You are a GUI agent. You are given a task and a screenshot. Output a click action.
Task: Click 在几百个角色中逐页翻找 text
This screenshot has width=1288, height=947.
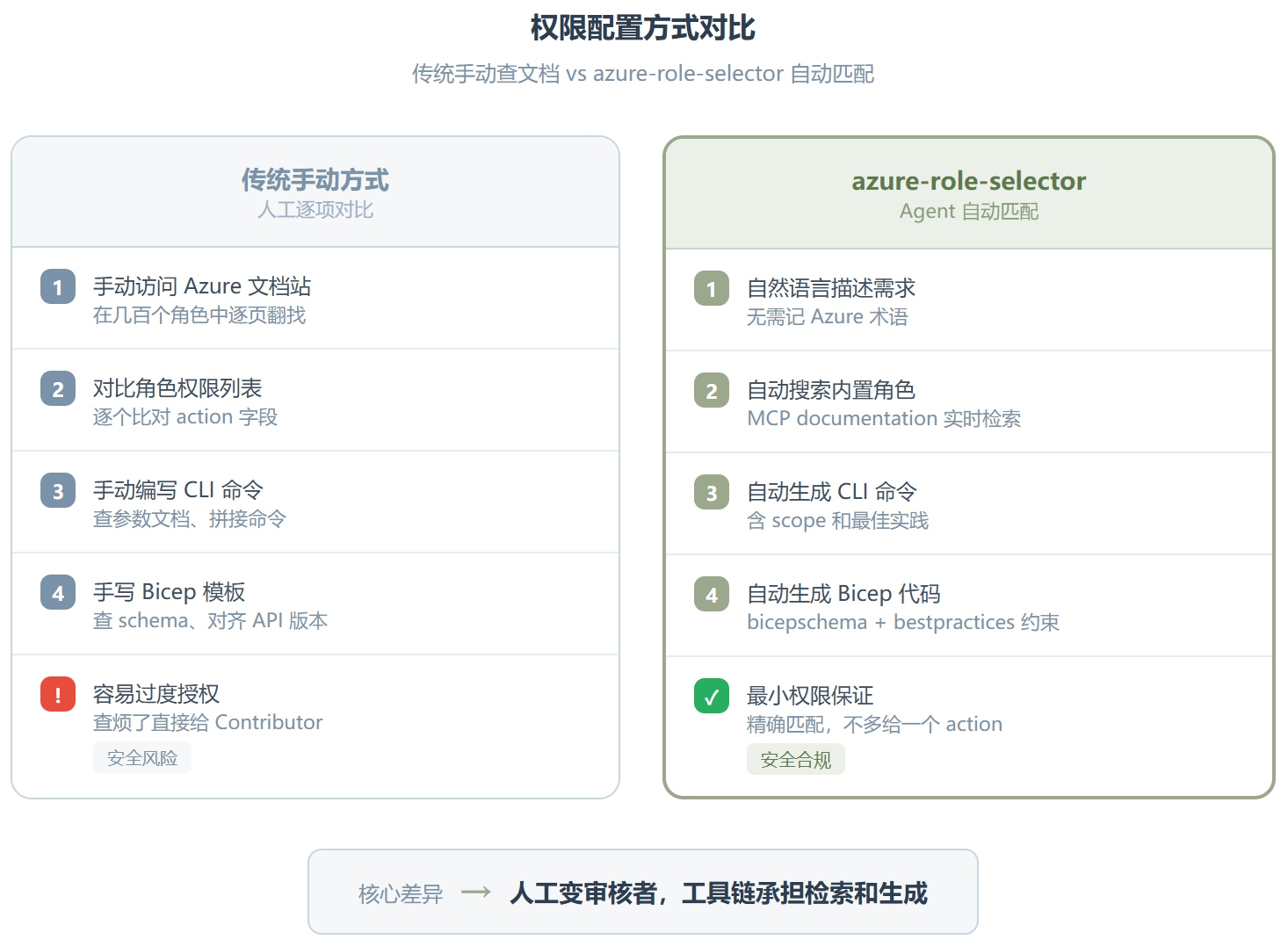coord(199,315)
